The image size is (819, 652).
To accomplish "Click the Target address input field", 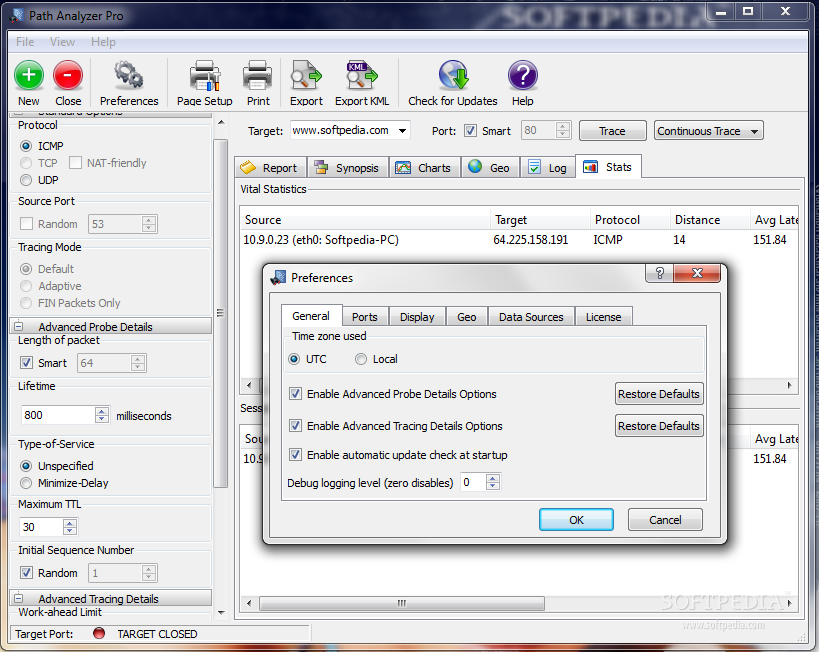I will (343, 131).
